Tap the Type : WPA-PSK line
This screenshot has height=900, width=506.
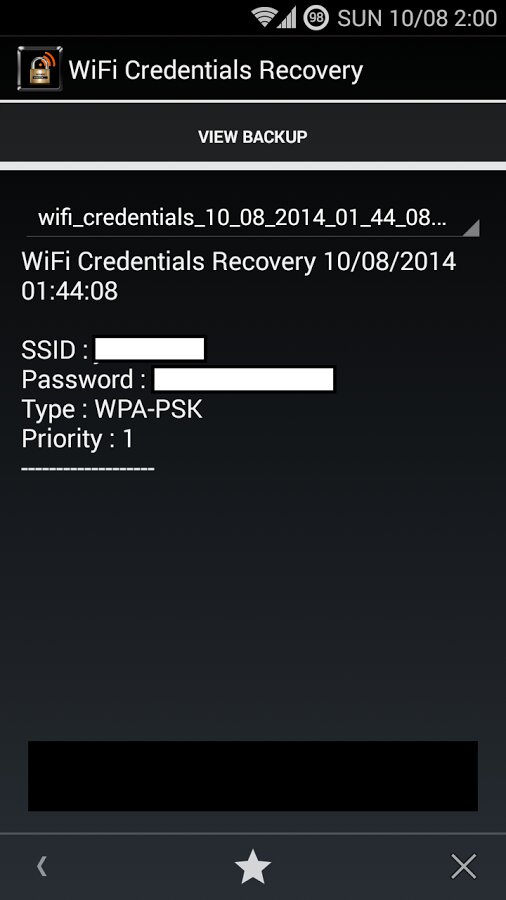[x=112, y=409]
